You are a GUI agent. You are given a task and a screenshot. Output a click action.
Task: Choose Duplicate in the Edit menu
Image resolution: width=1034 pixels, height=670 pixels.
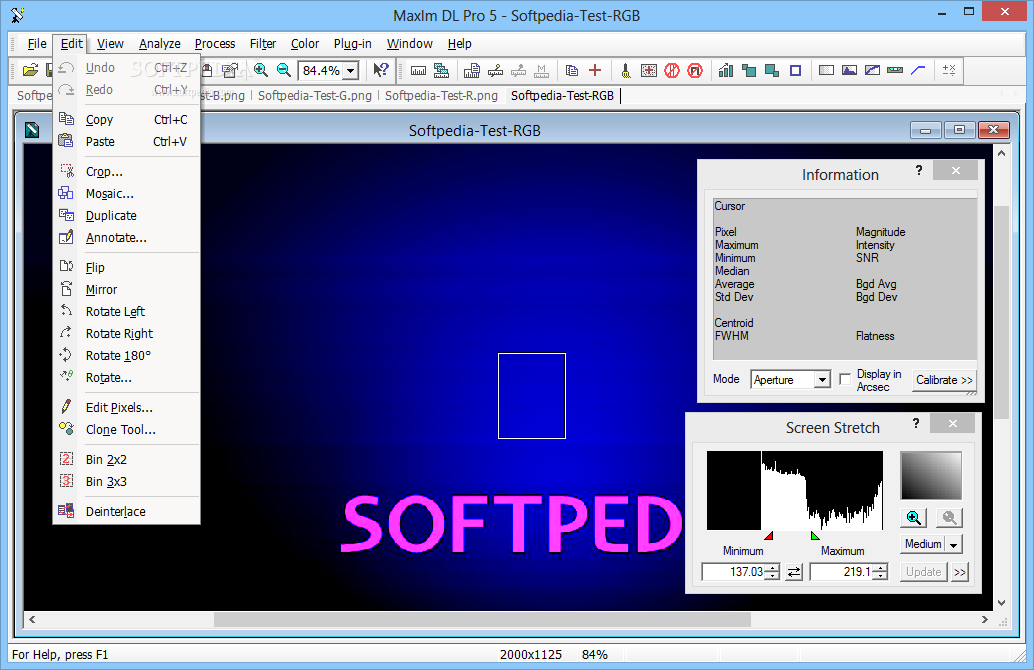pos(126,215)
